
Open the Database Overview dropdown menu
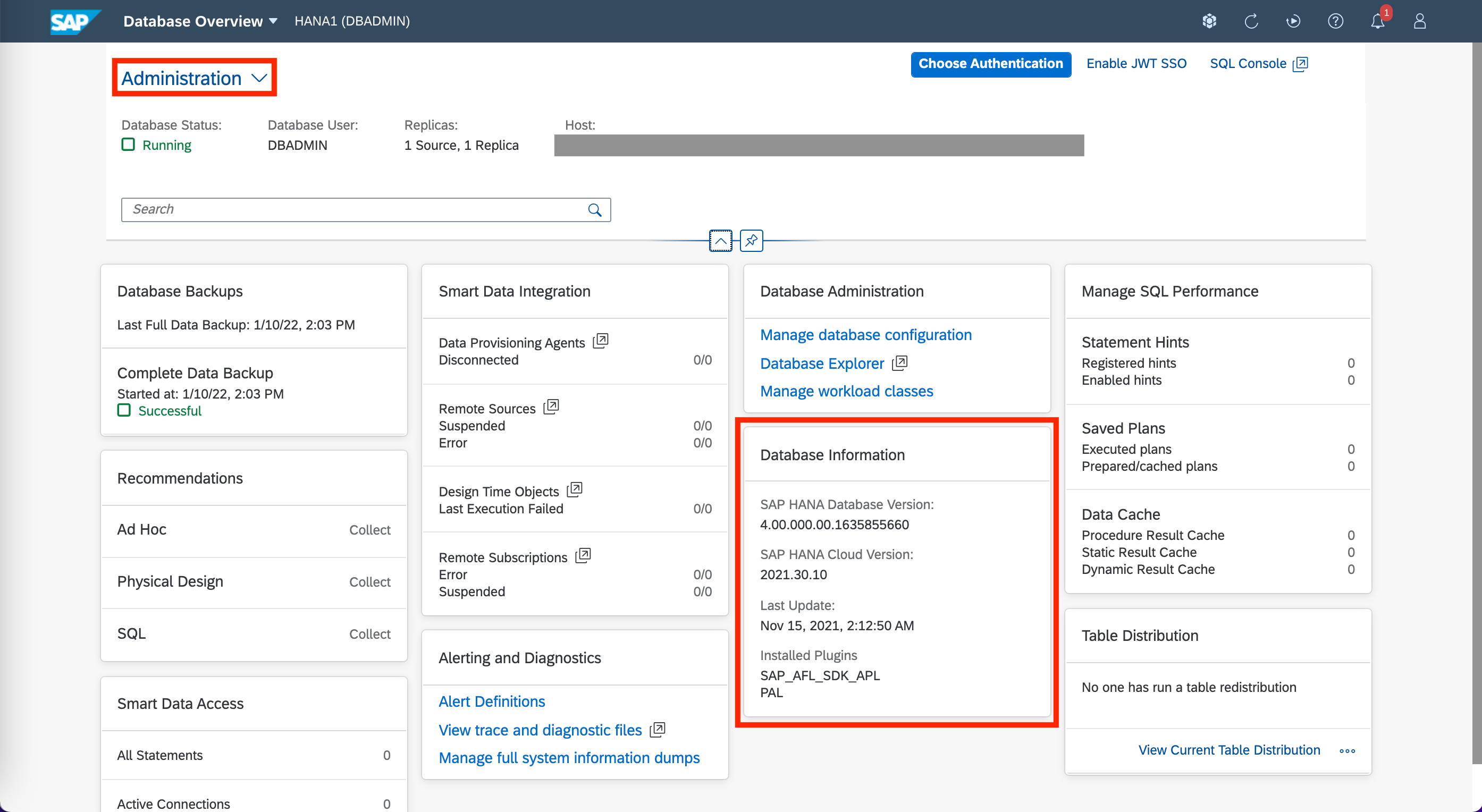click(x=200, y=21)
